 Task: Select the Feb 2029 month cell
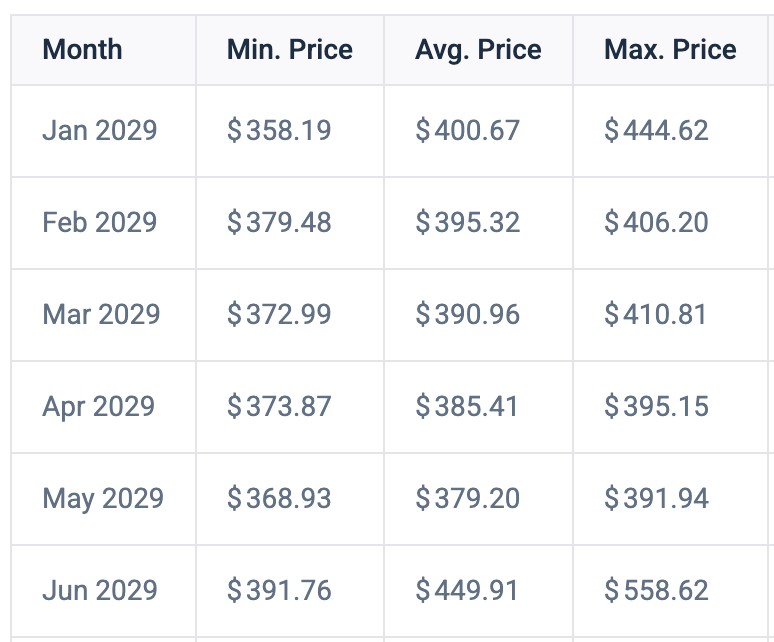tap(100, 222)
